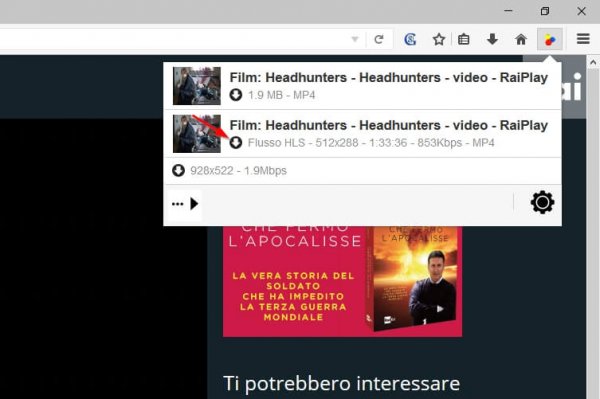Select the second 'Film: Headhunters' HLS entry title

388,125
